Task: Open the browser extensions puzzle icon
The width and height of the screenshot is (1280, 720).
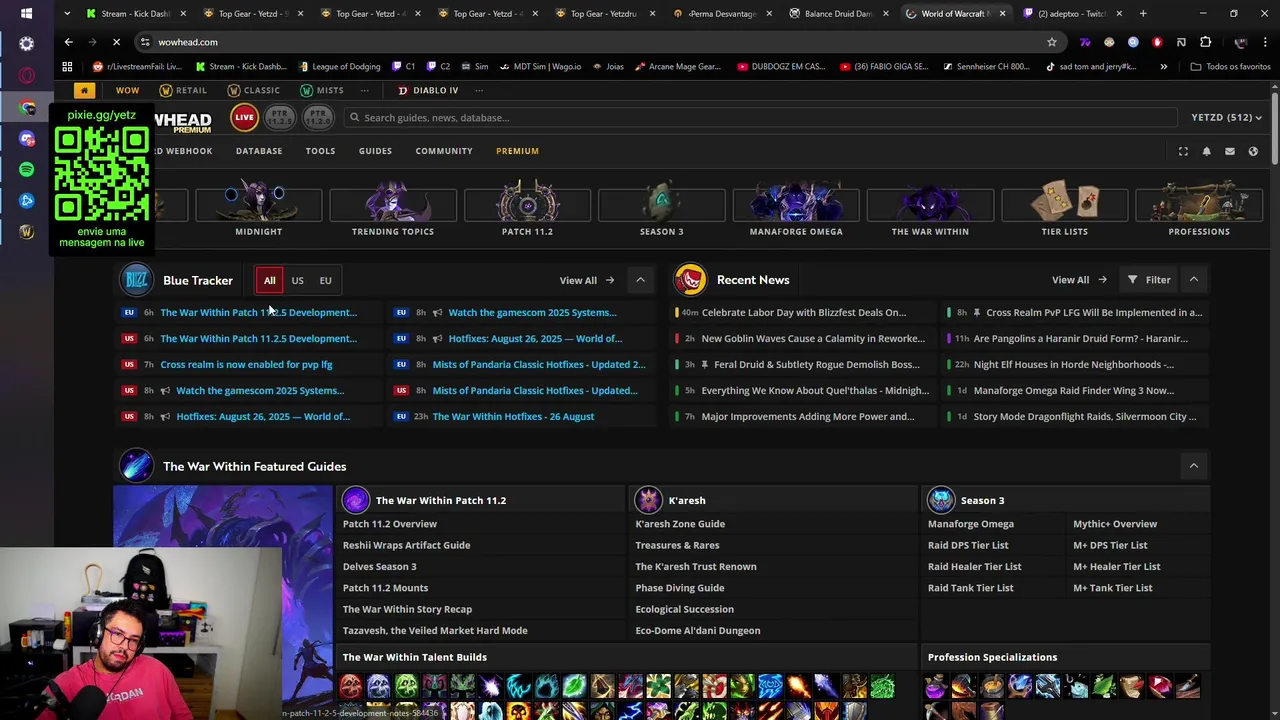Action: tap(1205, 42)
